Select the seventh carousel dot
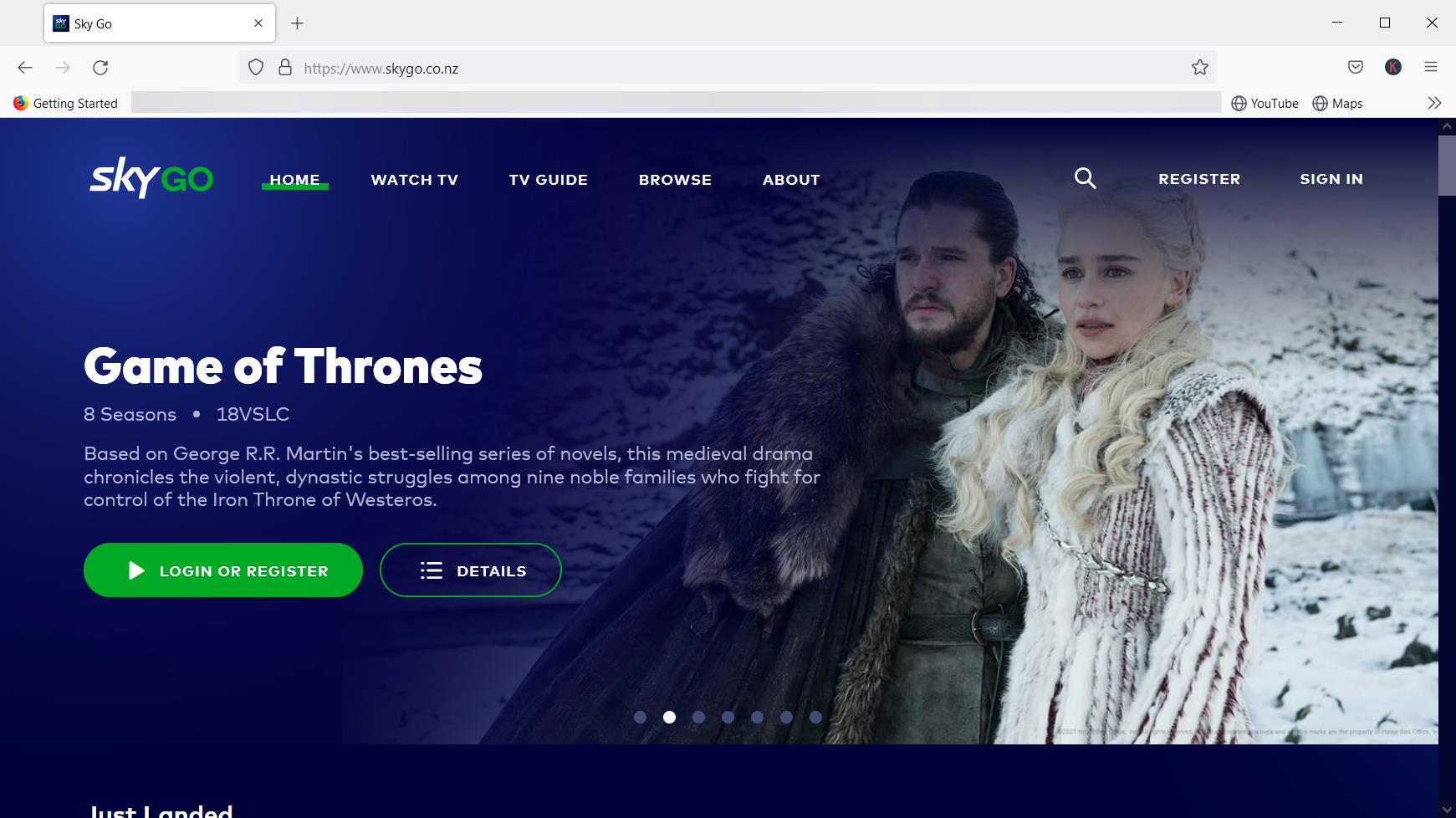The width and height of the screenshot is (1456, 818). coord(815,717)
